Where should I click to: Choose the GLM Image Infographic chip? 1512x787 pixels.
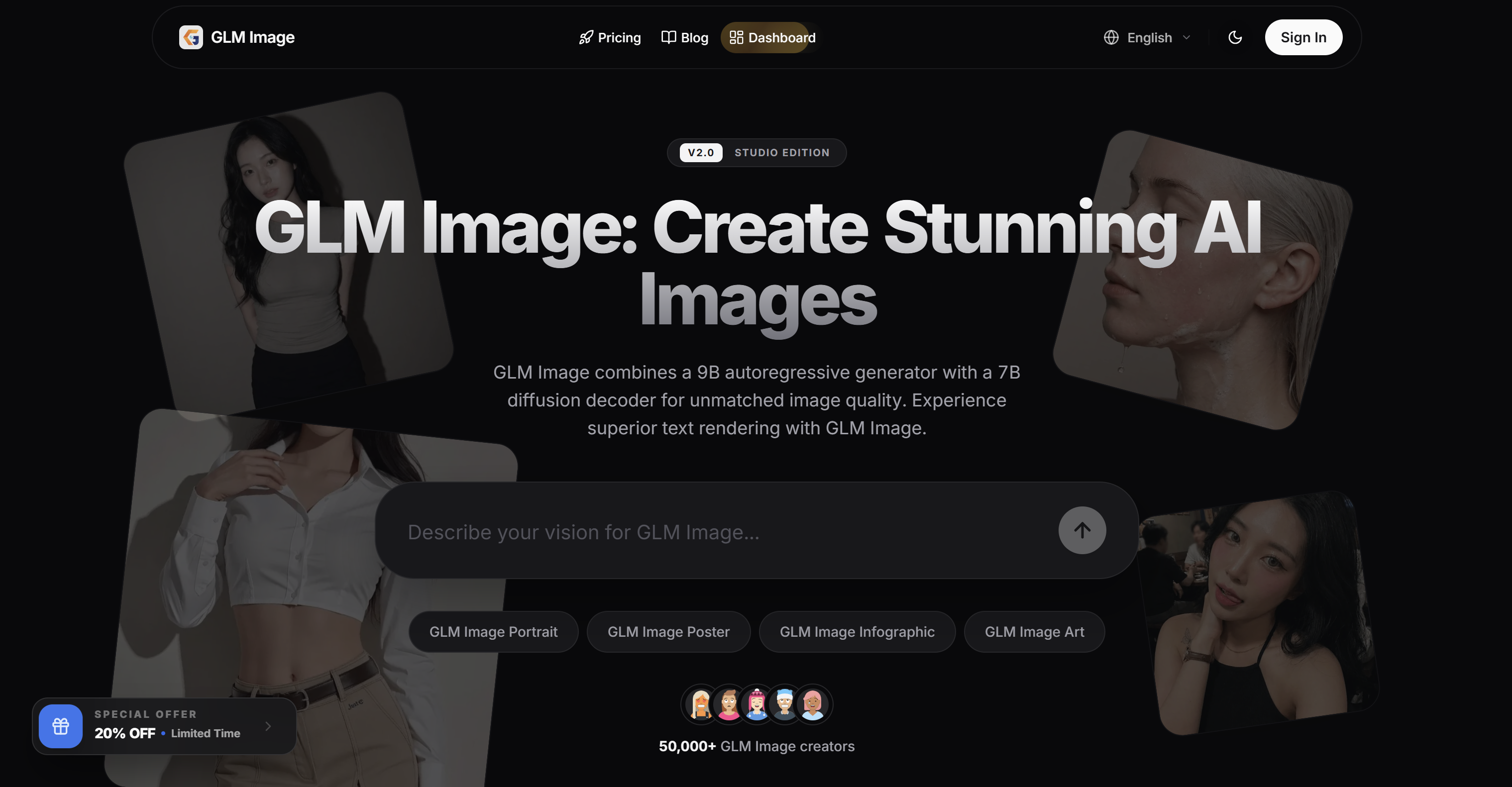point(857,631)
